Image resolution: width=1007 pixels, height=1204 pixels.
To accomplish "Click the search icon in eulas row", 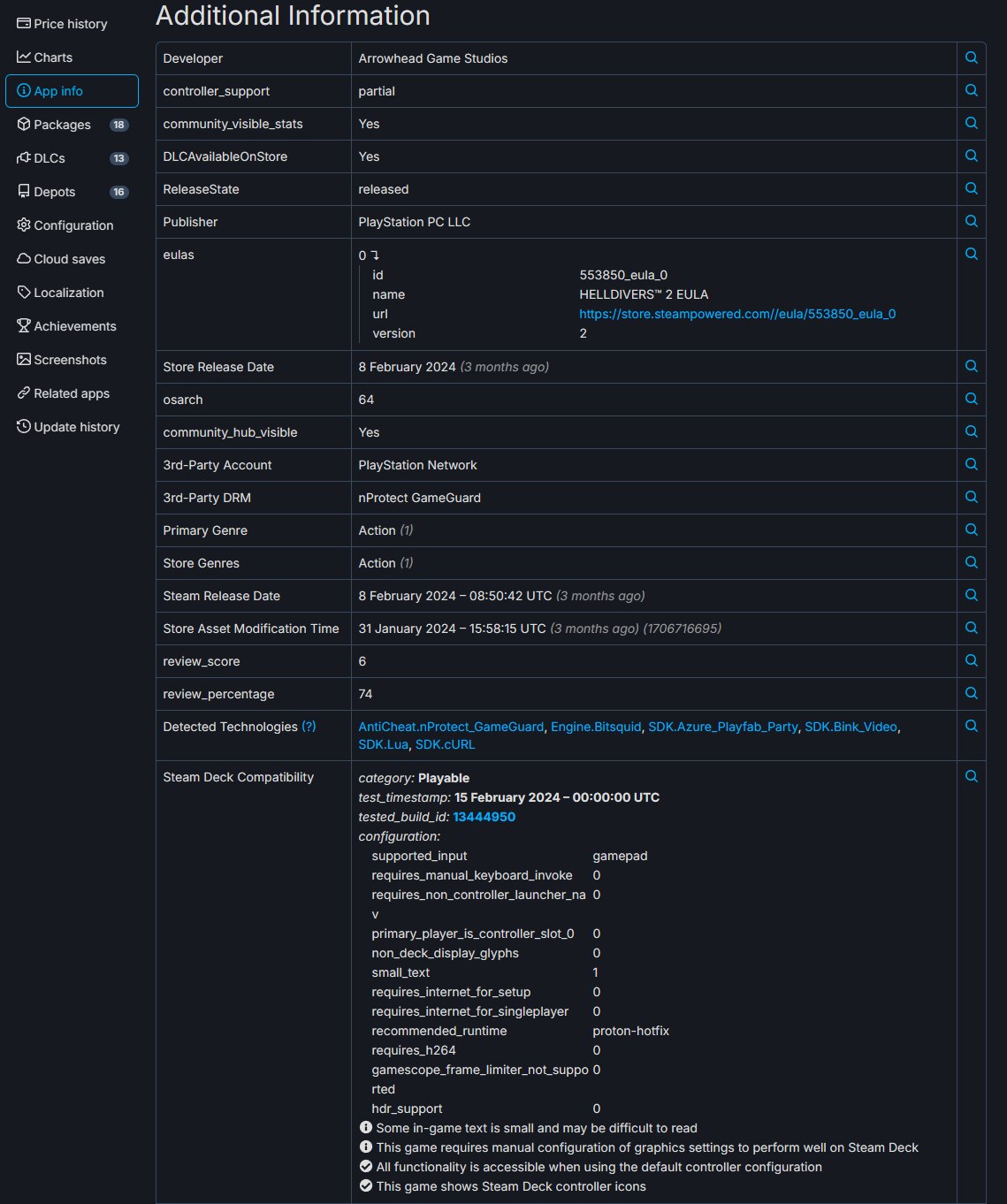I will coord(971,254).
